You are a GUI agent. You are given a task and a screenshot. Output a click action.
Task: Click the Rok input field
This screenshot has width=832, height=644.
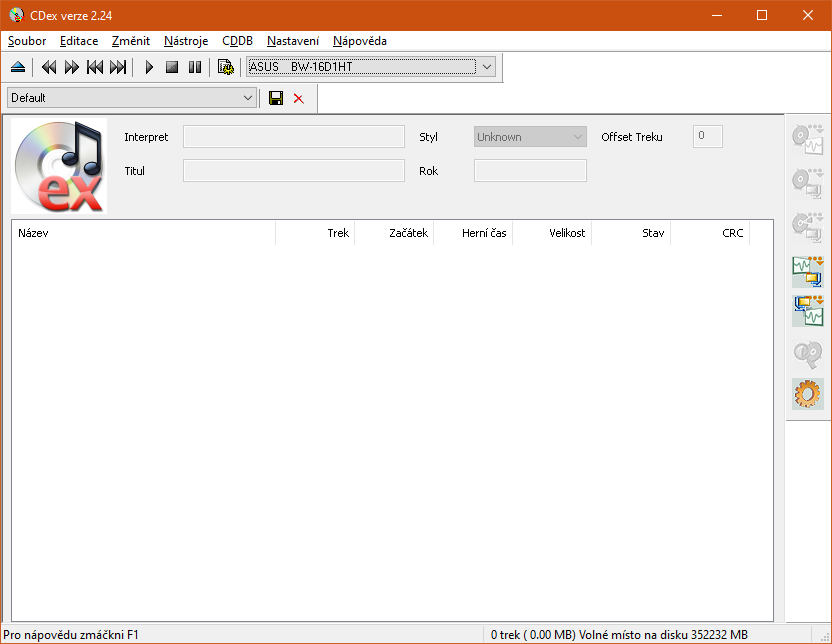point(530,171)
